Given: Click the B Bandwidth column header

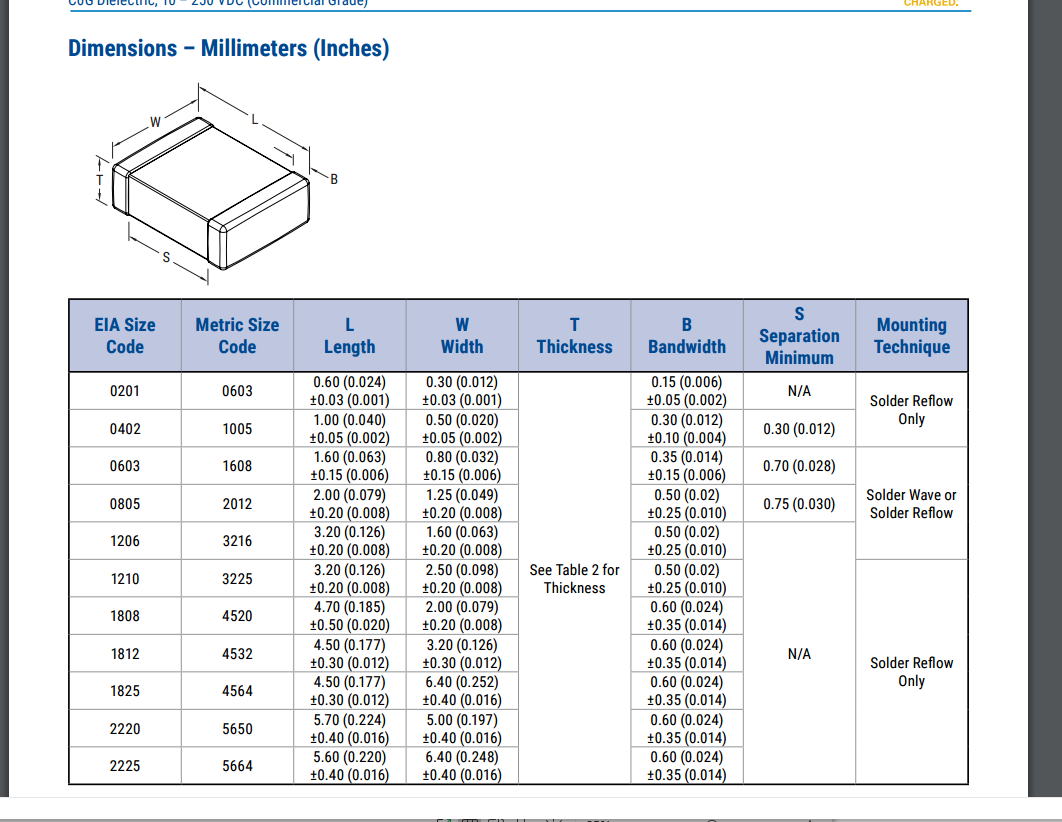Looking at the screenshot, I should pyautogui.click(x=687, y=336).
